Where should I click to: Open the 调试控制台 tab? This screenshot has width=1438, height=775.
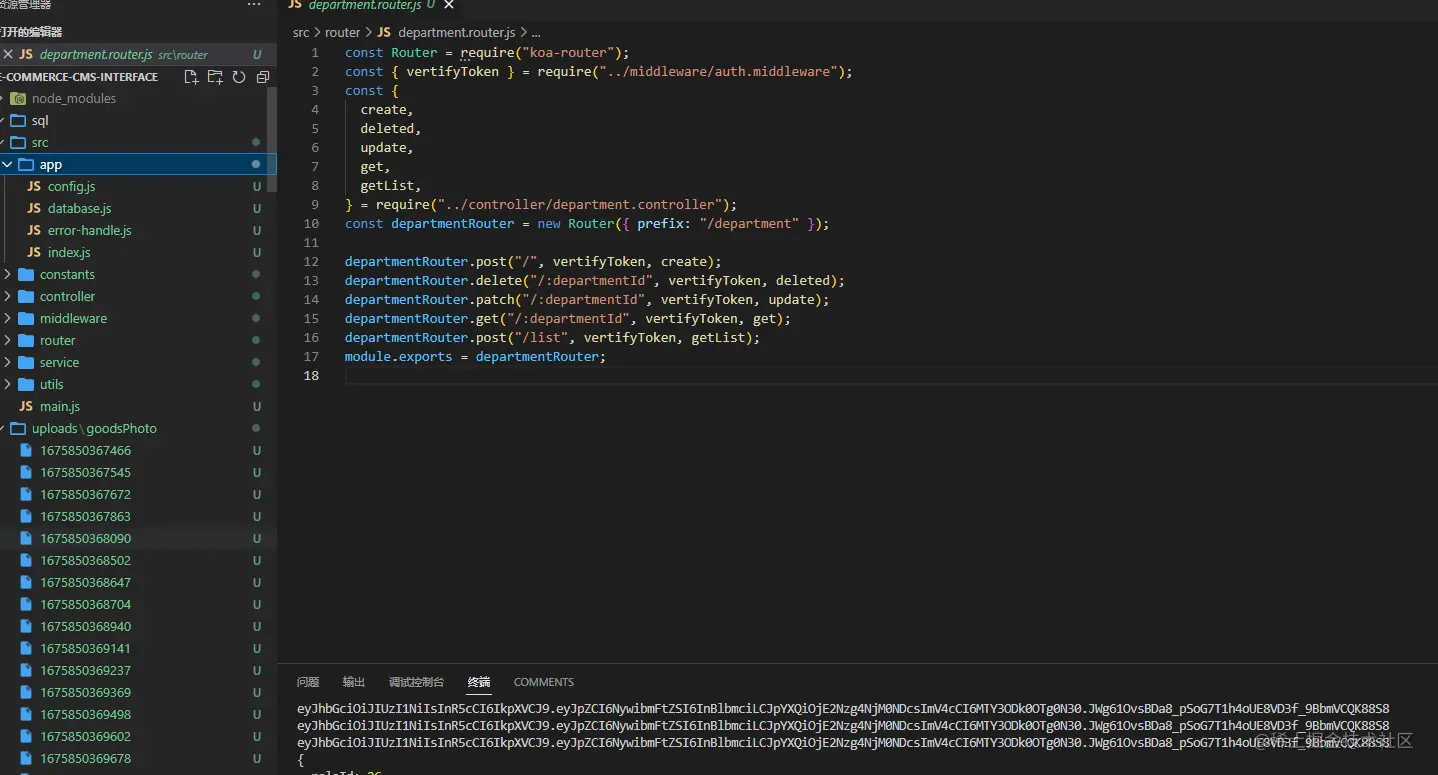pyautogui.click(x=417, y=682)
